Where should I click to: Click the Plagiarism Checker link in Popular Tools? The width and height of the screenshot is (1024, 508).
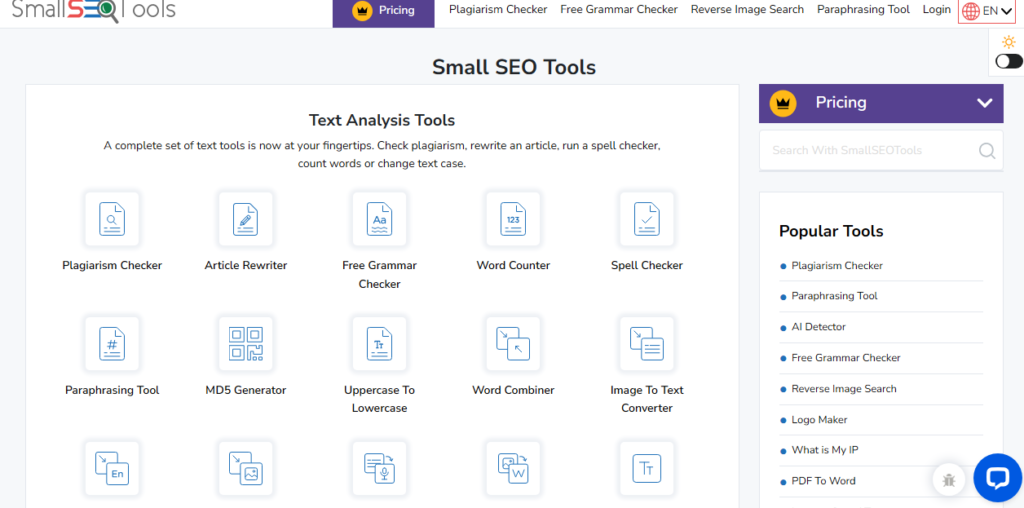(837, 266)
